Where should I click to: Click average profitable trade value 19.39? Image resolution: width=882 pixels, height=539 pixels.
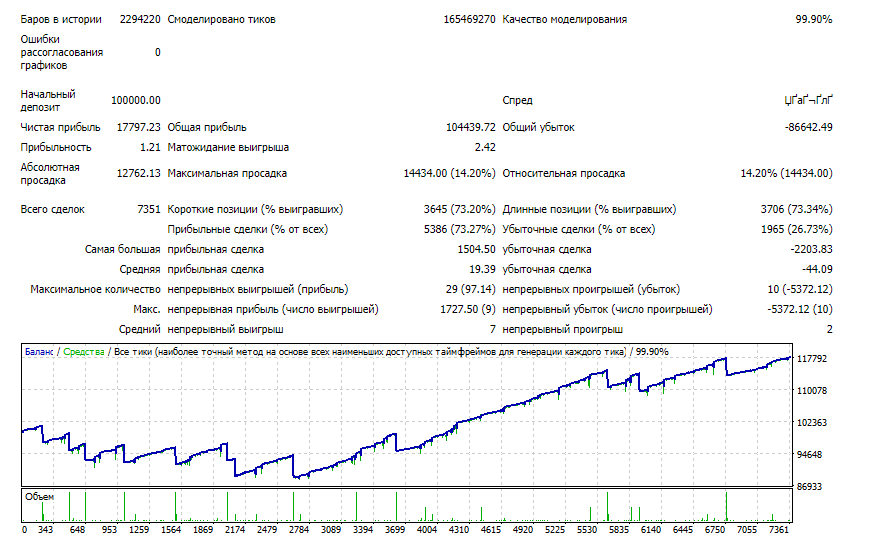click(483, 270)
